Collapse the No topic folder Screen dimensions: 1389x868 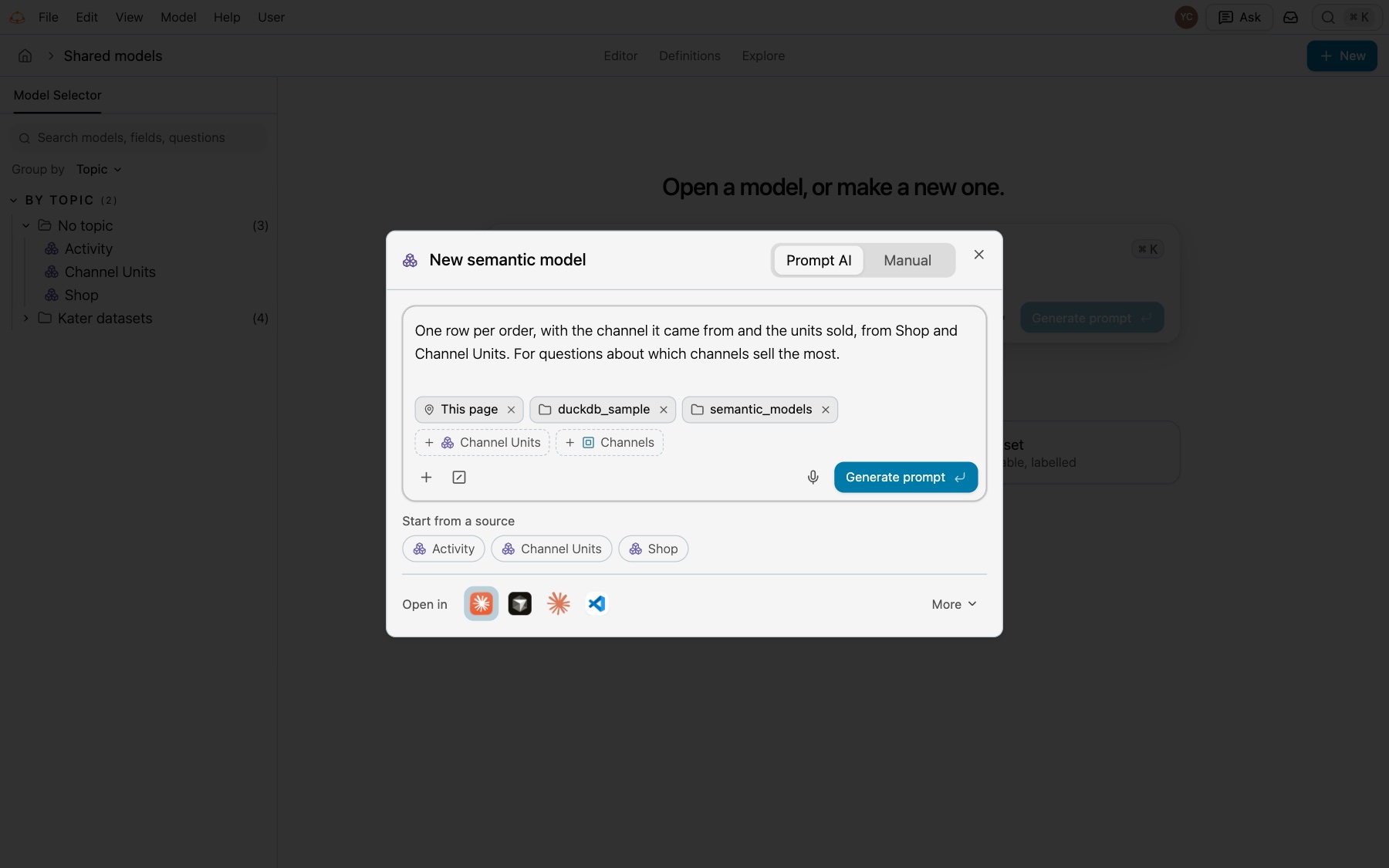click(x=25, y=225)
